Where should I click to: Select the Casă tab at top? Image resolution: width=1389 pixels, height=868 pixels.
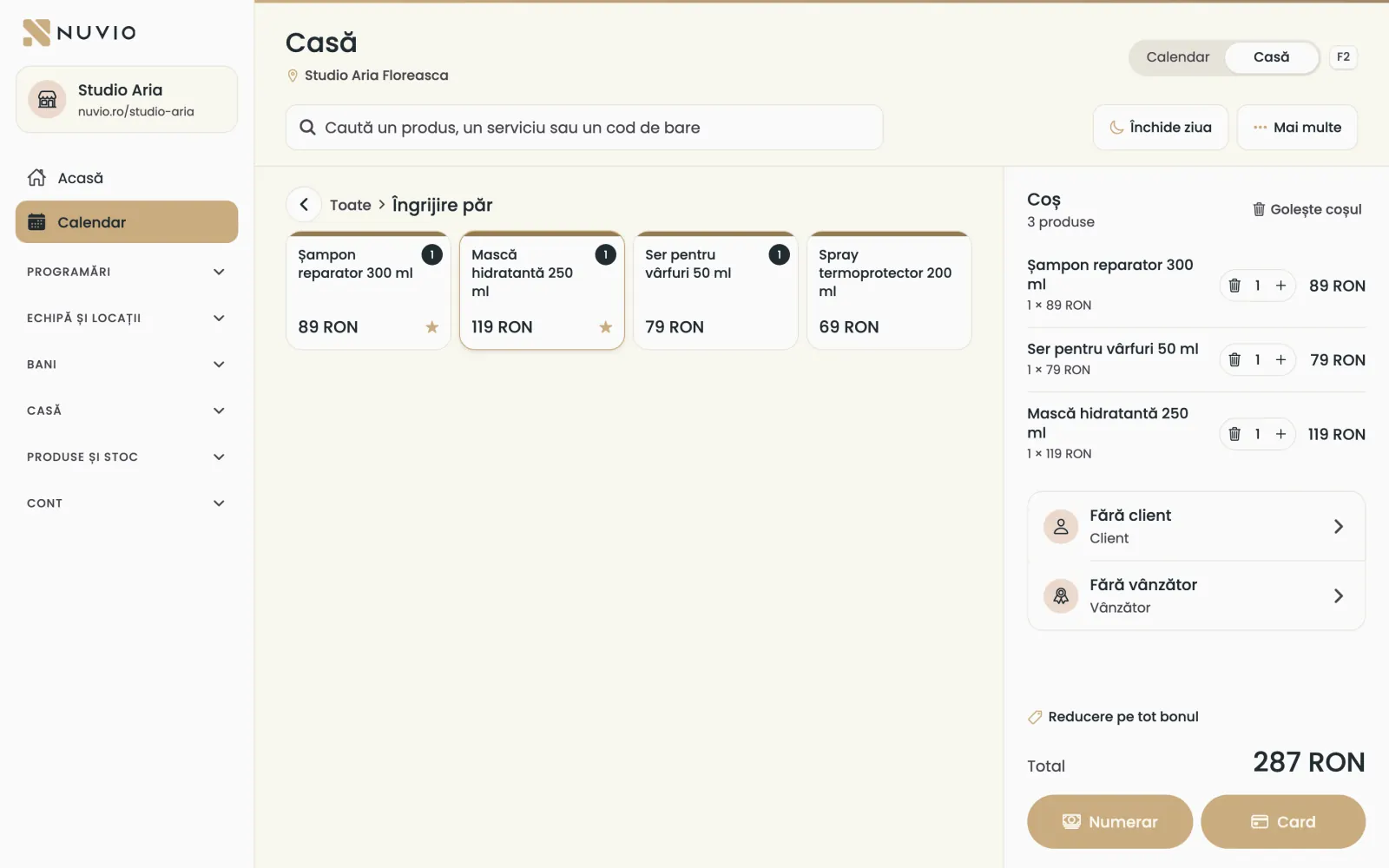pos(1271,57)
